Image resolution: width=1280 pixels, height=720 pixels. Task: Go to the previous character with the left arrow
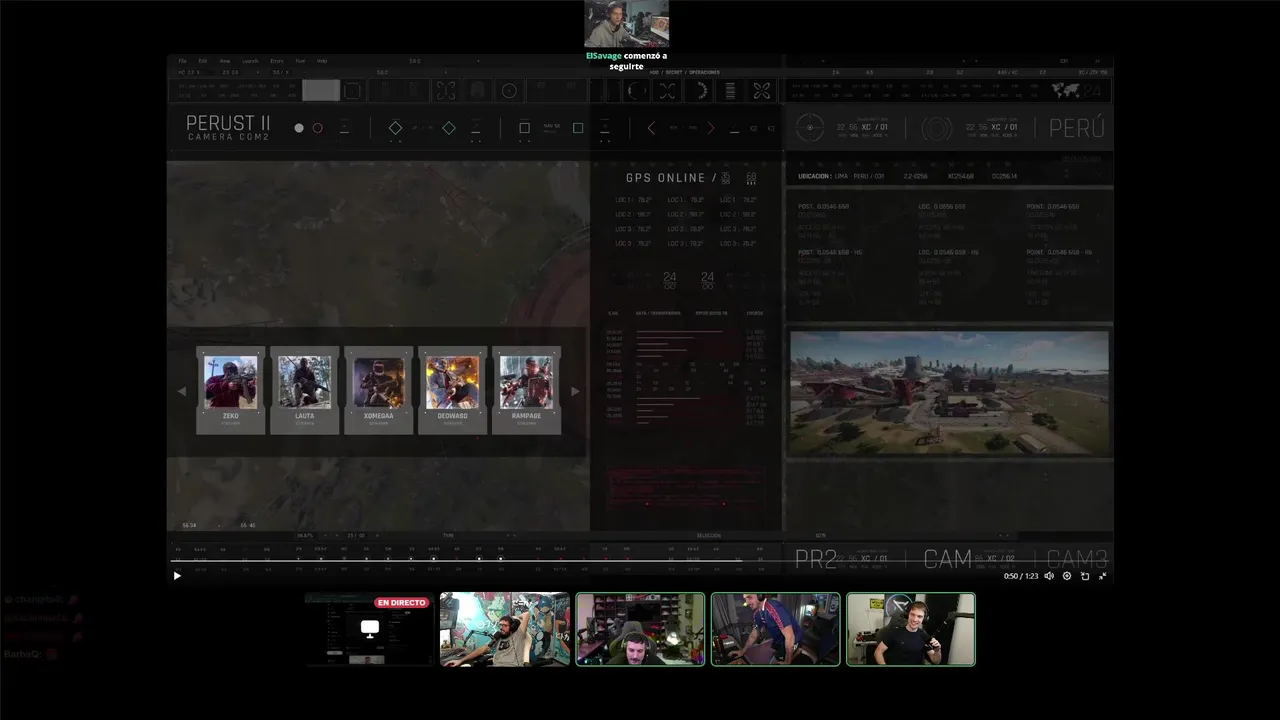(182, 391)
